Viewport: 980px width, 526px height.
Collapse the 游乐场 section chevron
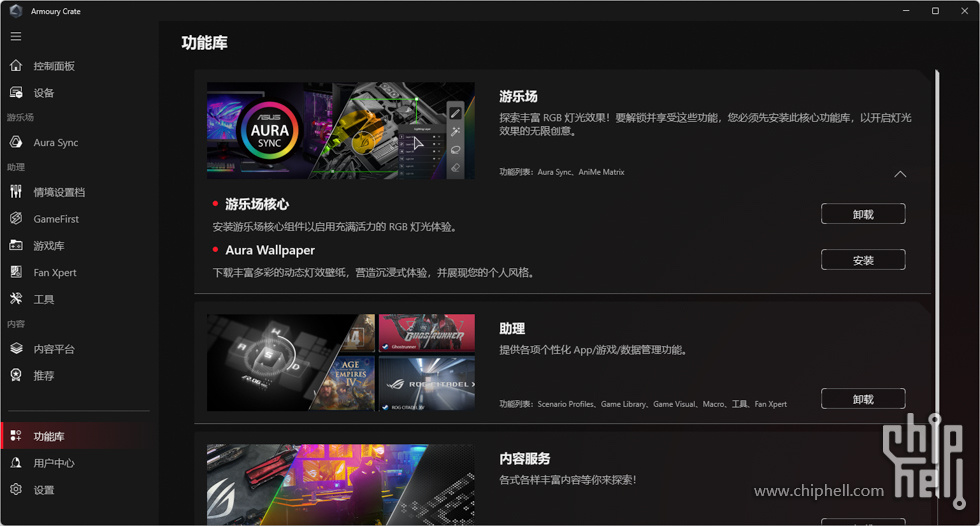tap(899, 174)
